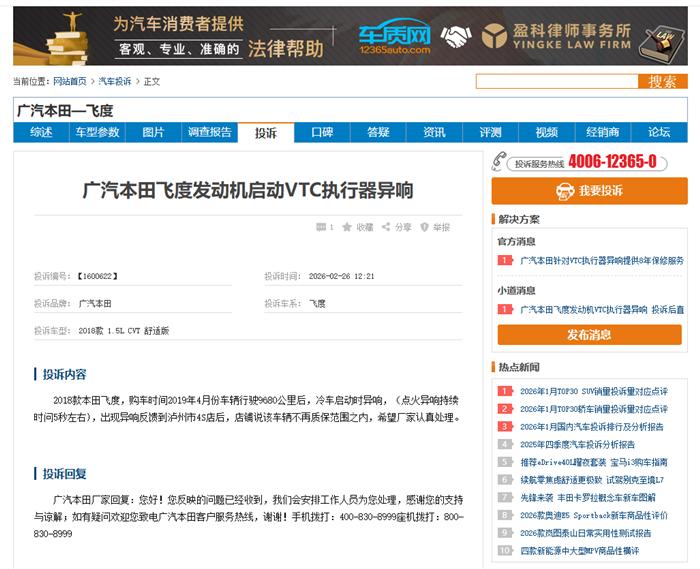The height and width of the screenshot is (569, 700).
Task: Open the 综述 tab
Action: pyautogui.click(x=41, y=132)
